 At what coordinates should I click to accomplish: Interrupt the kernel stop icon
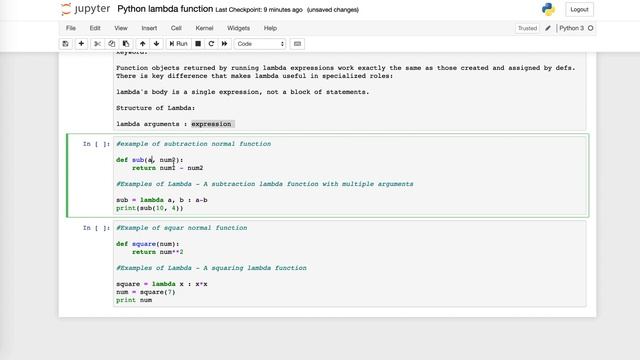[x=198, y=44]
